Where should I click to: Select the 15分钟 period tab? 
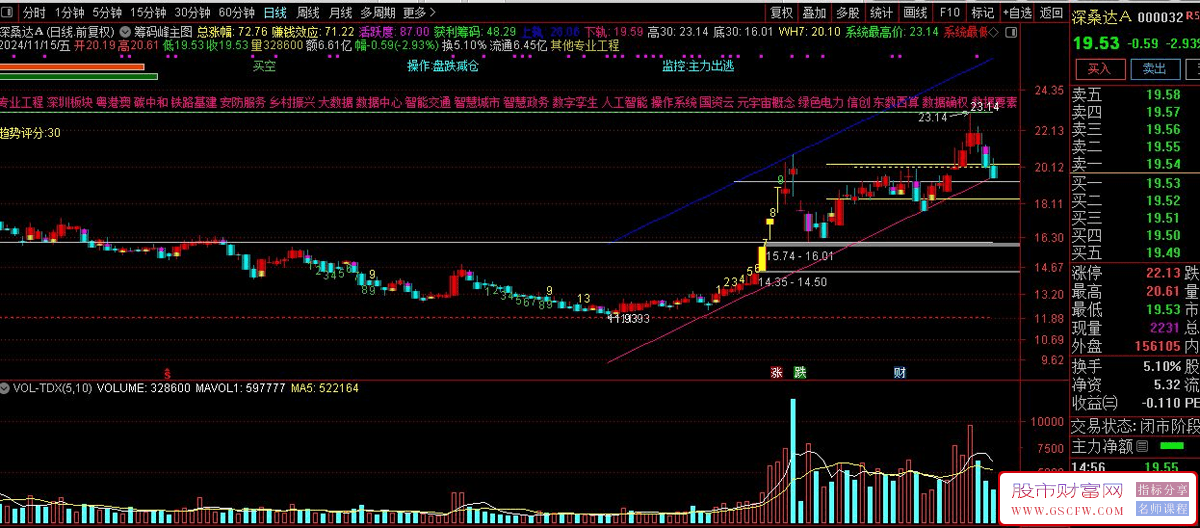[148, 13]
